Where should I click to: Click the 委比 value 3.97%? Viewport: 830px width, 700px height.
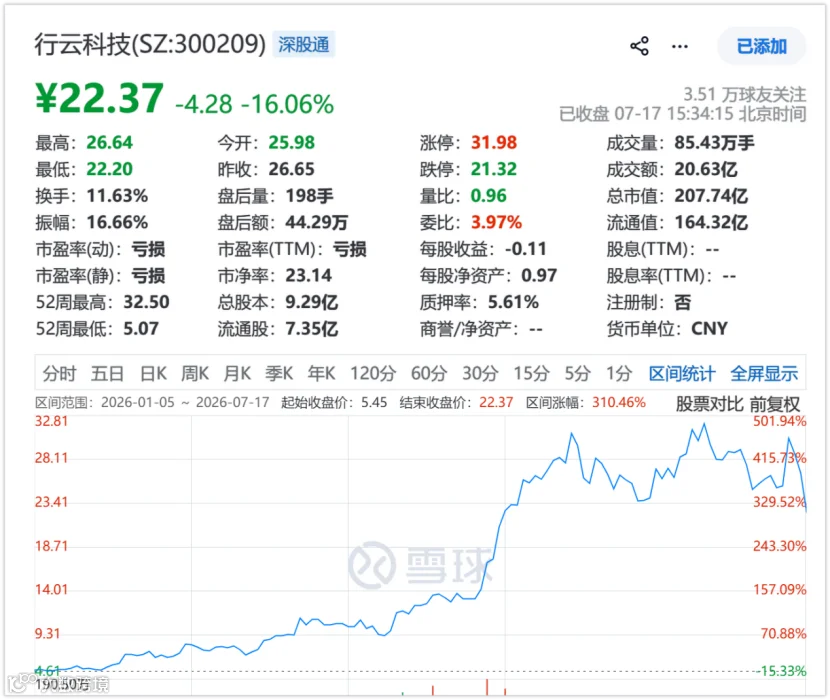[x=497, y=222]
